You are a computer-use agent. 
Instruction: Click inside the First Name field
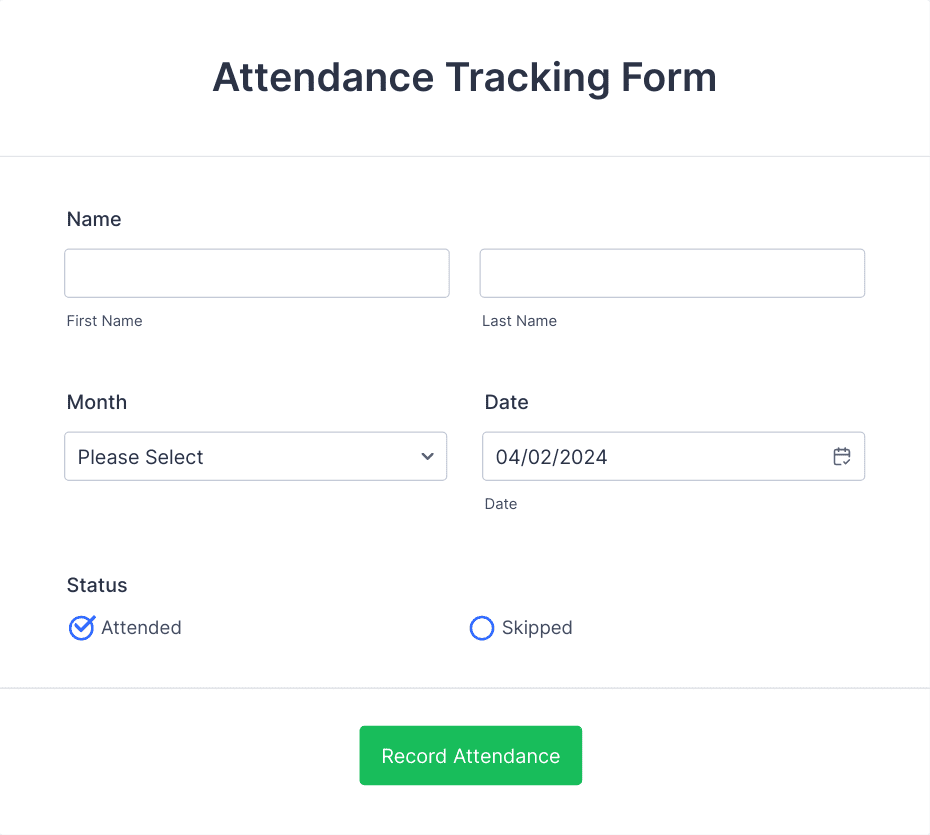pyautogui.click(x=256, y=272)
